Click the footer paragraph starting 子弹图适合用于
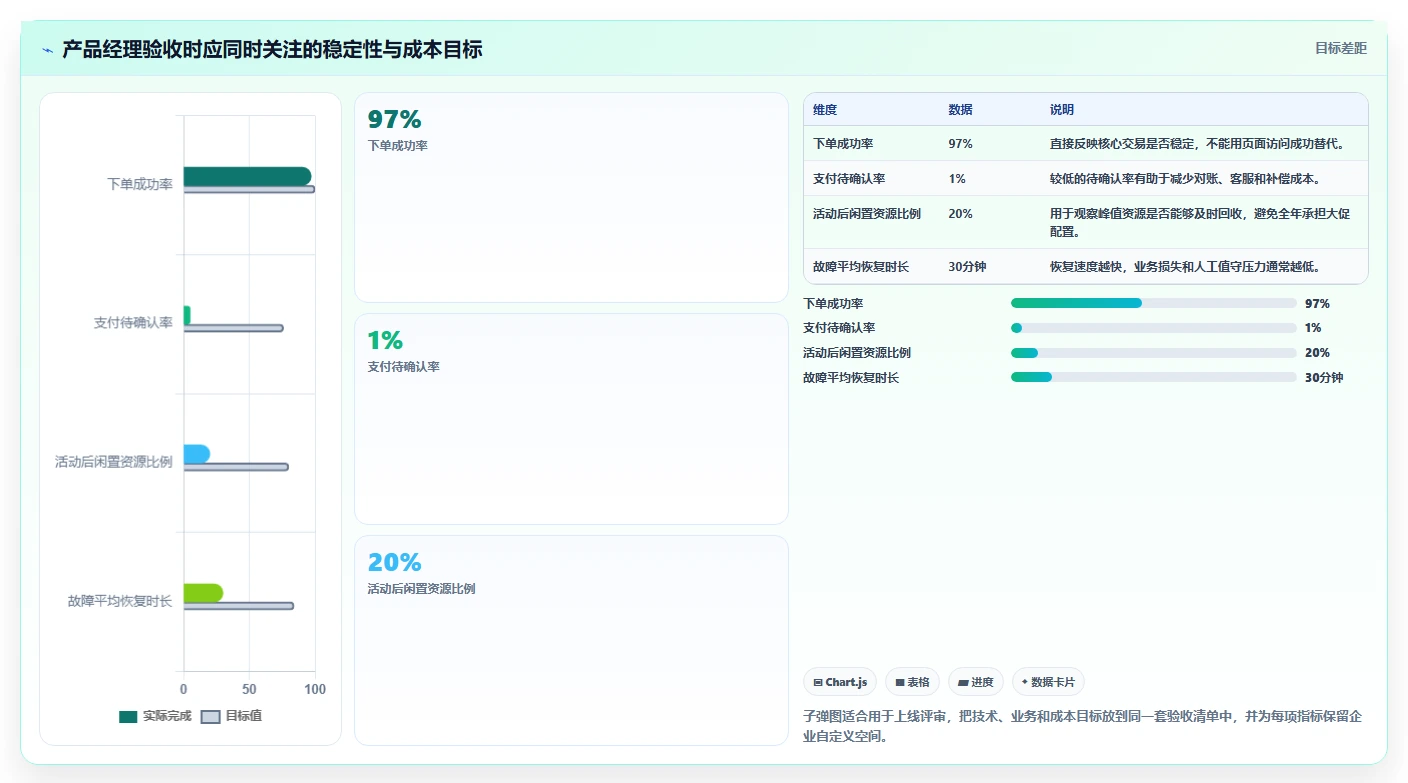 coord(1082,726)
